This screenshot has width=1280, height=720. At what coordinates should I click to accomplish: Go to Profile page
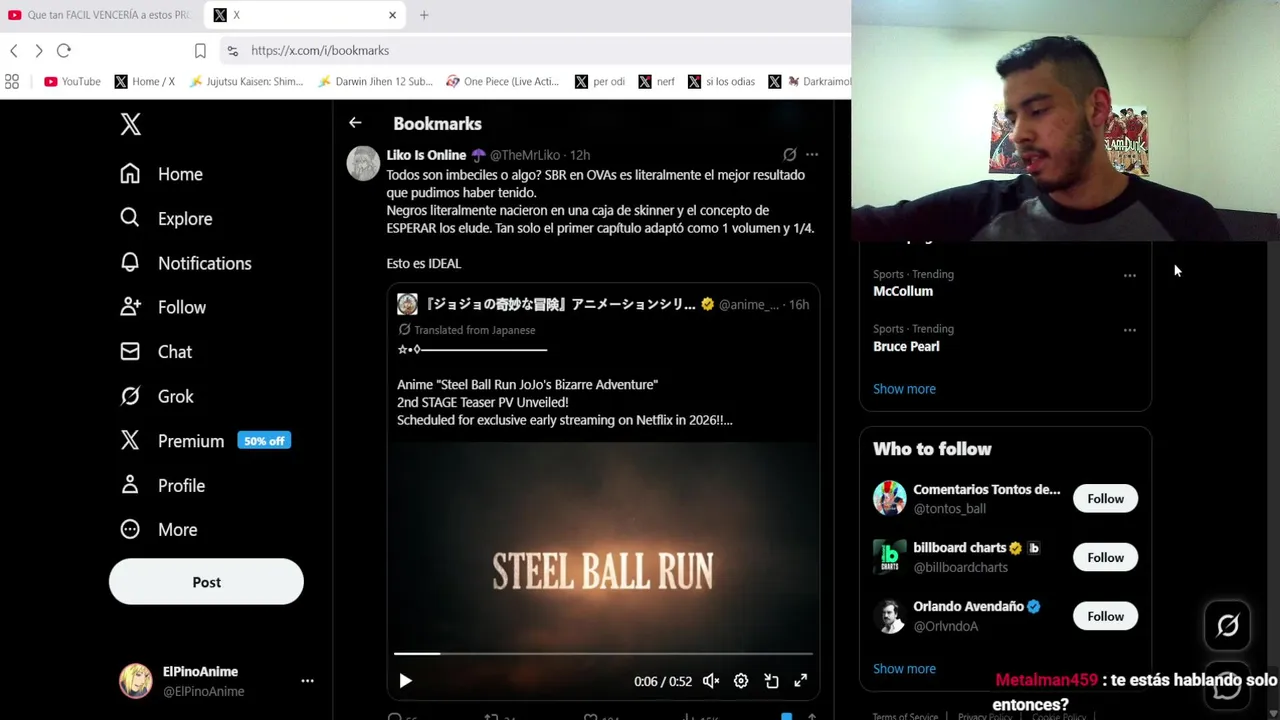point(162,485)
